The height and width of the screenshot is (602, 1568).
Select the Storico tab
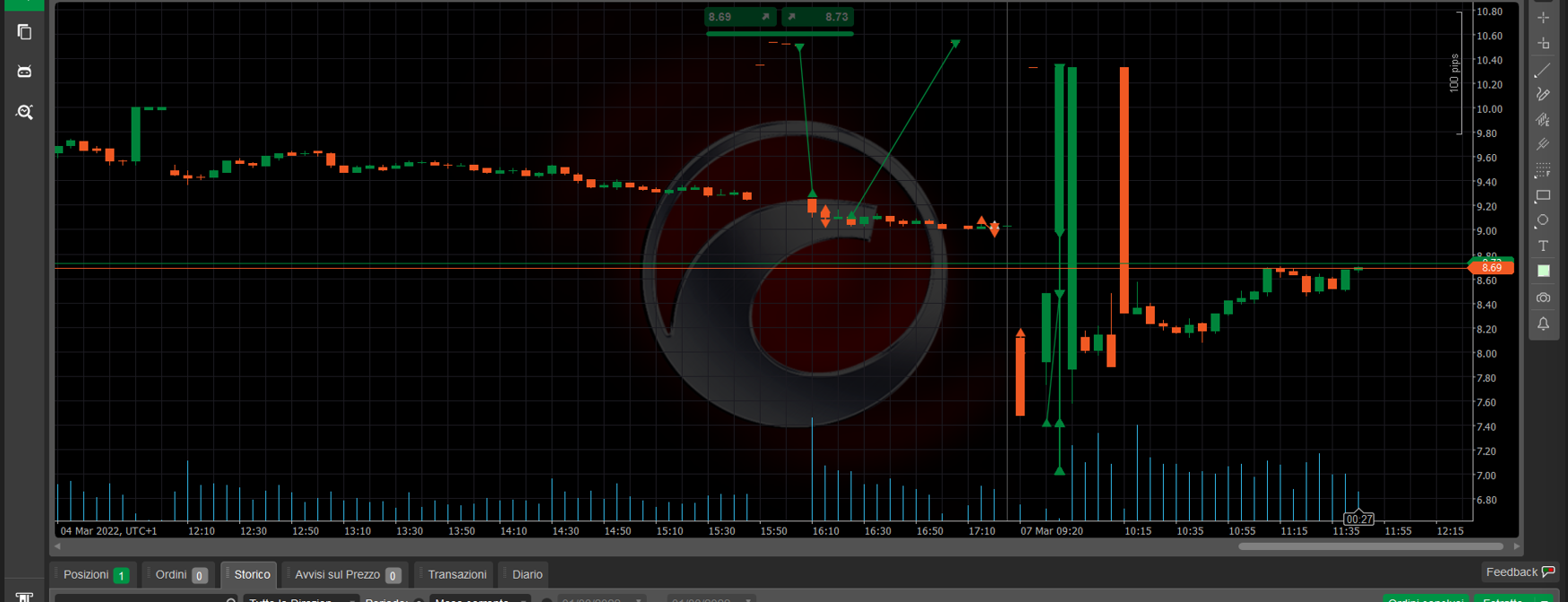(249, 574)
